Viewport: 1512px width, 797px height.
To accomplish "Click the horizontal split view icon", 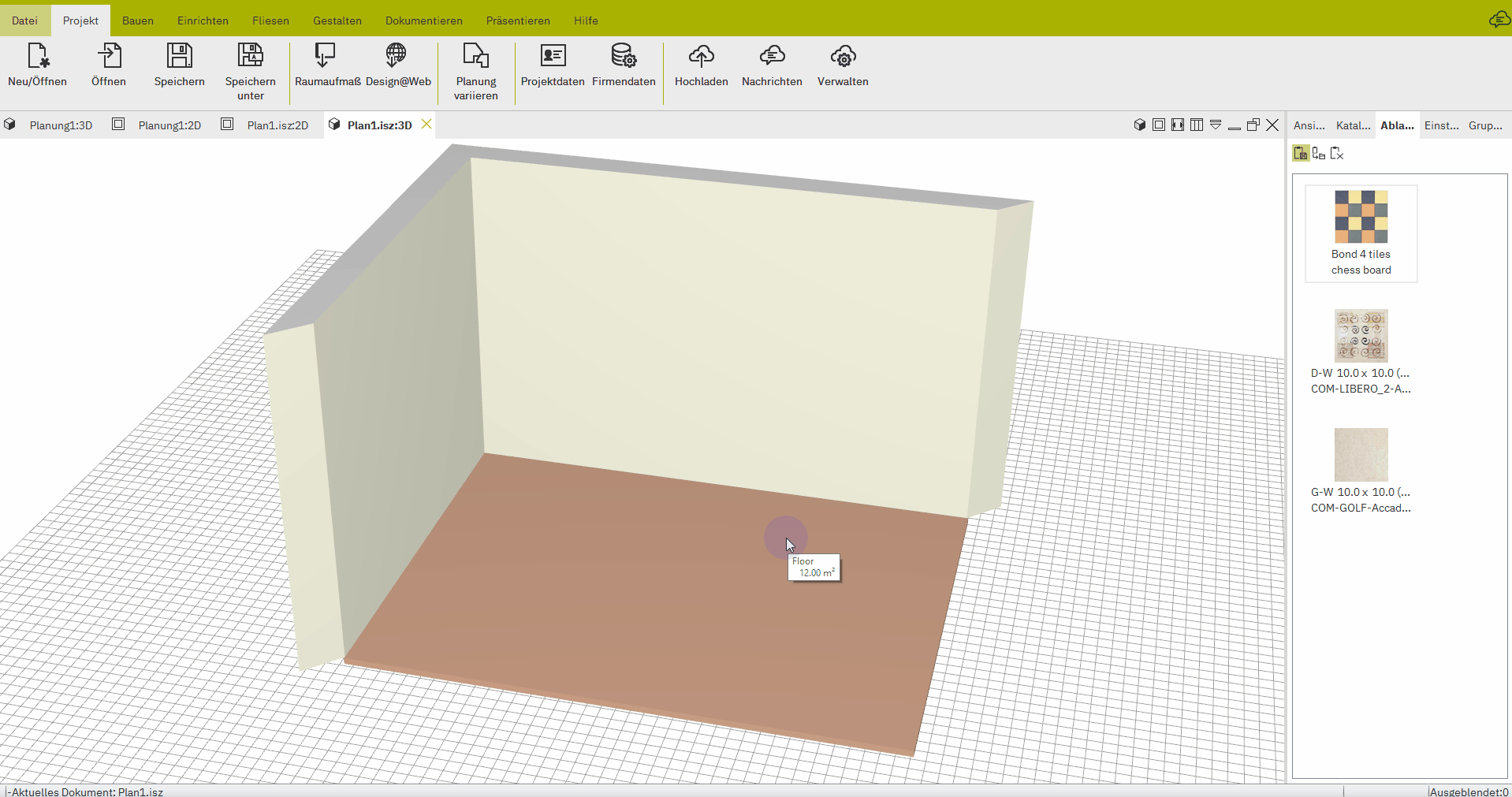I will coord(1178,125).
